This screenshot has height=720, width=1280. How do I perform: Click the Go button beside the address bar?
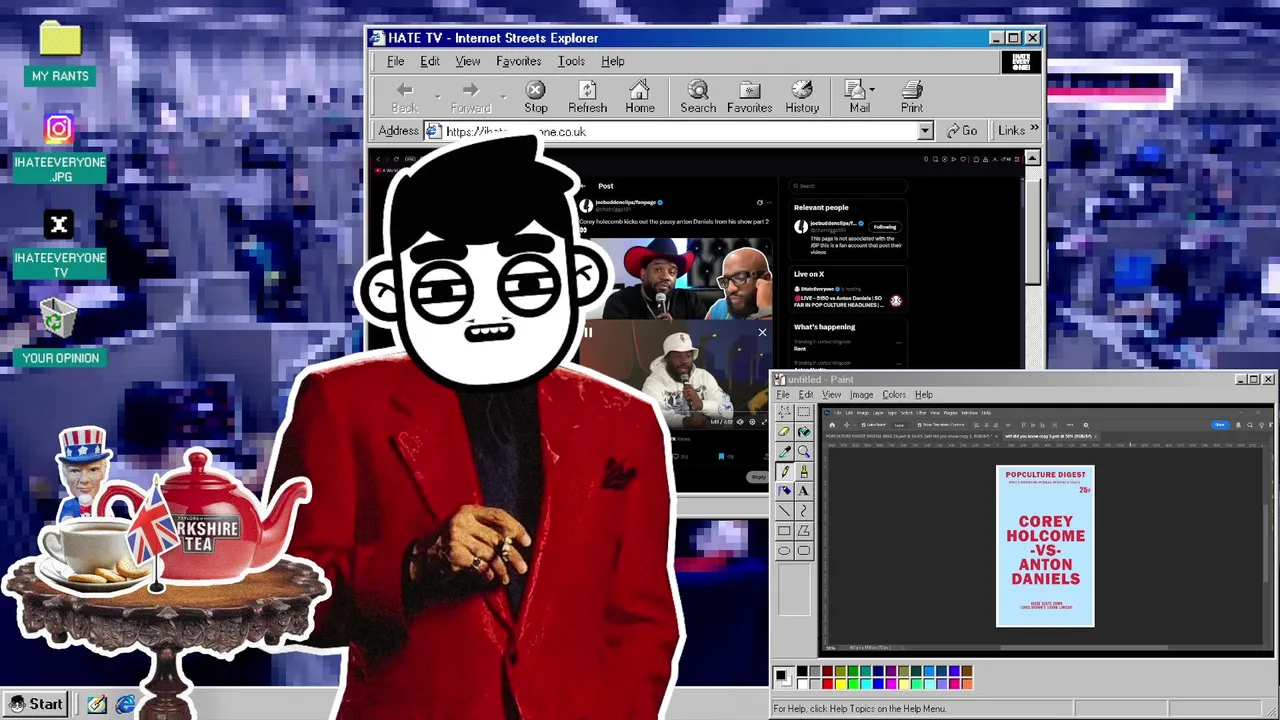click(x=962, y=131)
